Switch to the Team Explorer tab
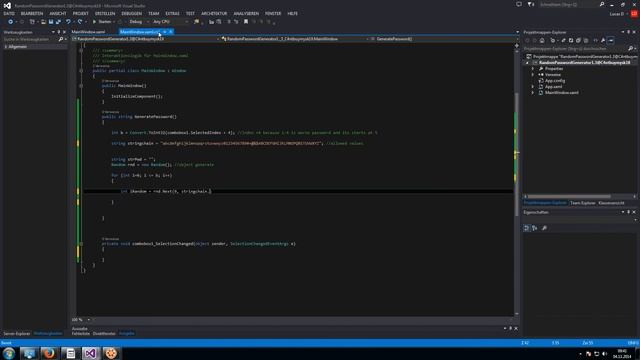This screenshot has height=360, width=640. click(x=582, y=203)
